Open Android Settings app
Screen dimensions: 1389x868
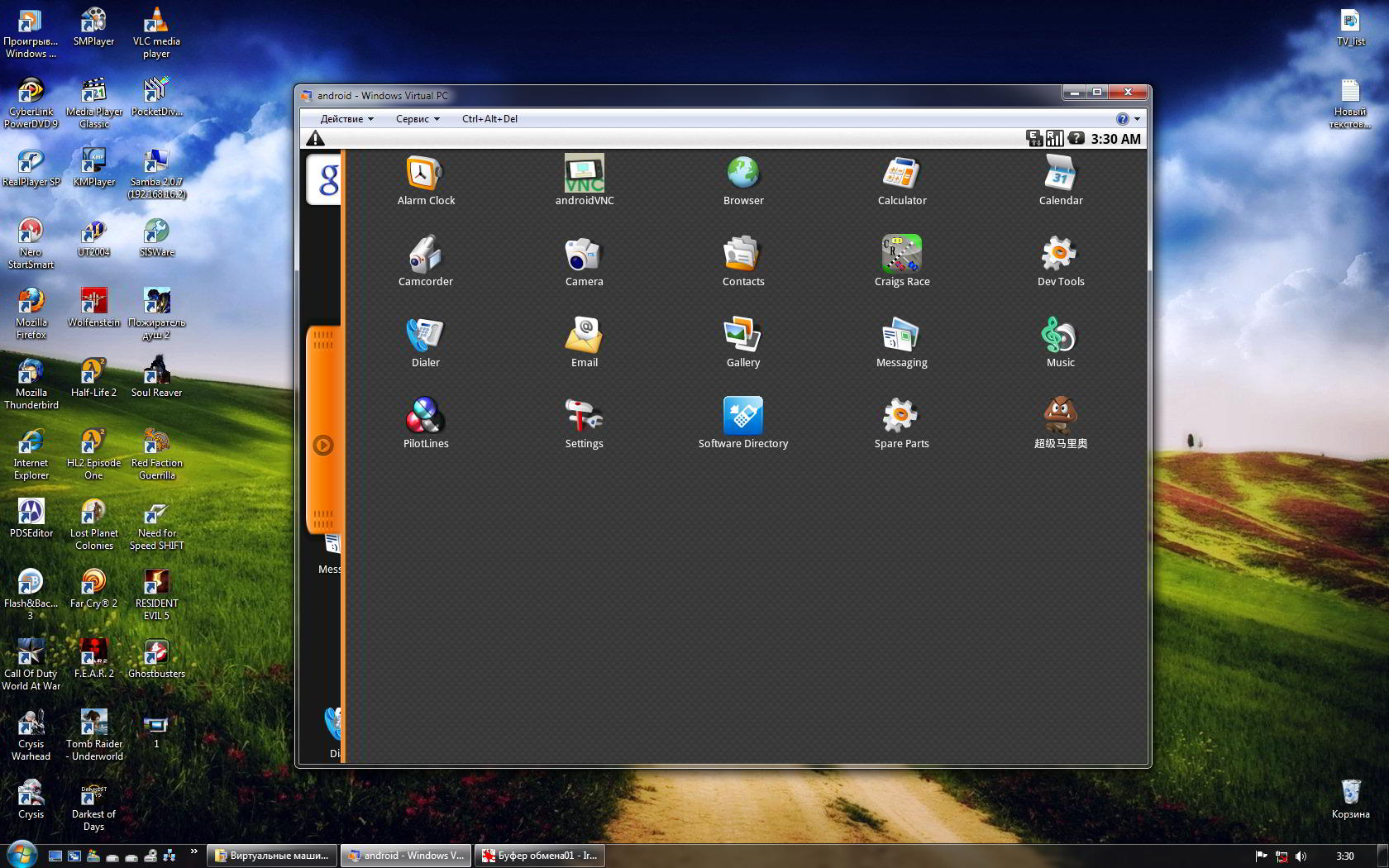pyautogui.click(x=585, y=423)
